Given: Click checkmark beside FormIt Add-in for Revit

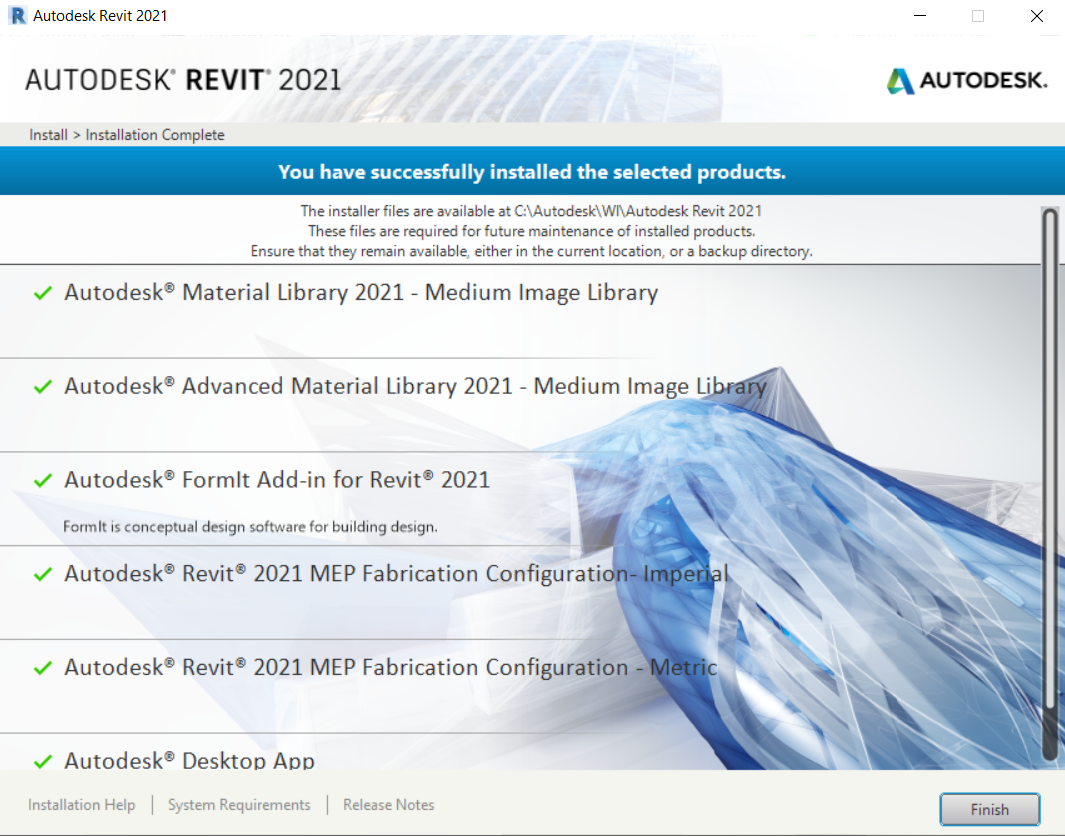Looking at the screenshot, I should point(41,479).
